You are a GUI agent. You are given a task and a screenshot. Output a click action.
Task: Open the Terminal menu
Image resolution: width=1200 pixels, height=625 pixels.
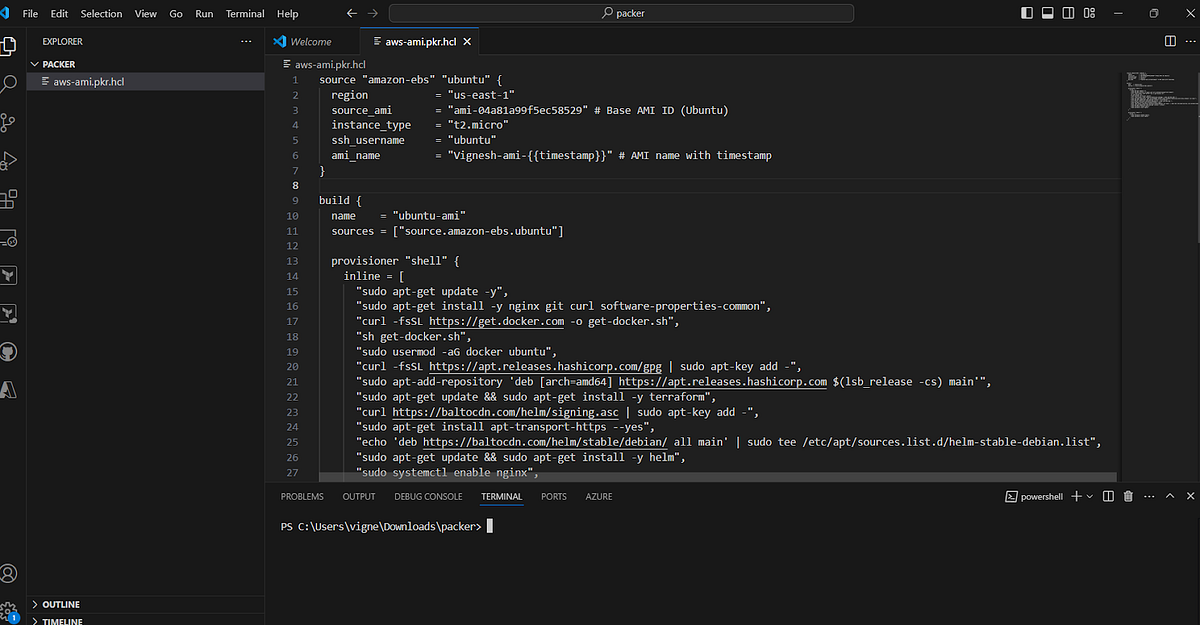pos(244,13)
